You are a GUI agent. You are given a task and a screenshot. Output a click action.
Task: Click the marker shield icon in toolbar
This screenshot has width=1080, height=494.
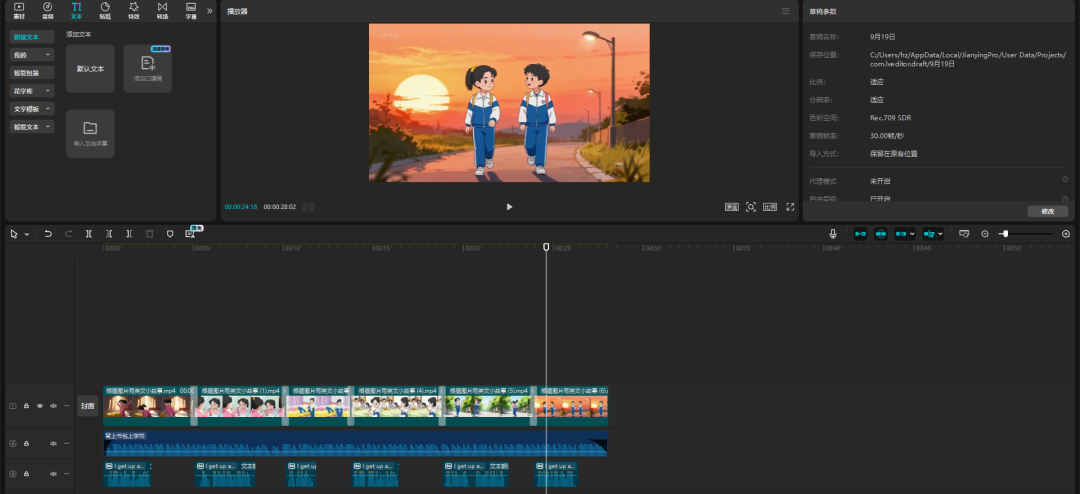coord(169,234)
